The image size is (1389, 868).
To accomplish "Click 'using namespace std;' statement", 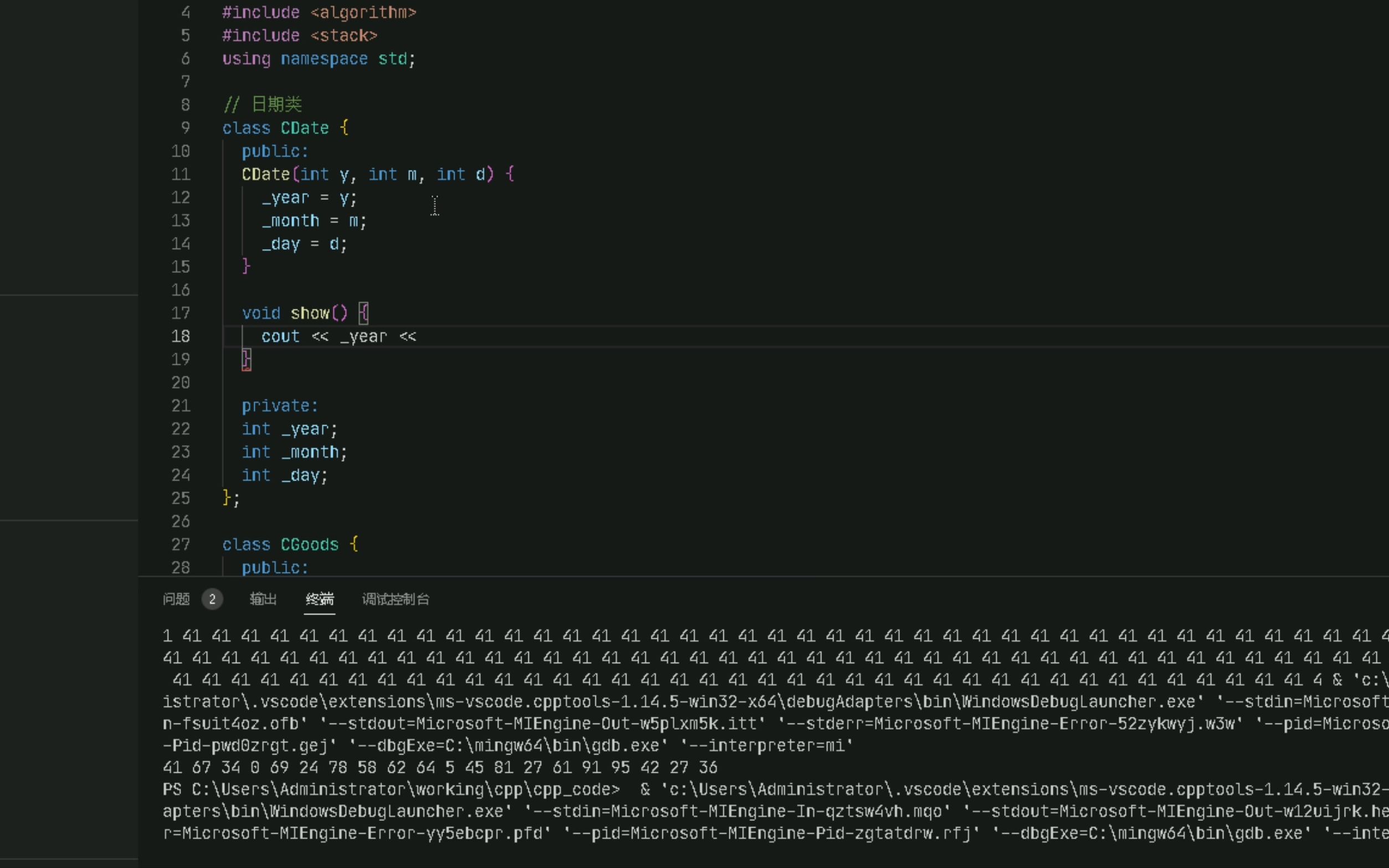I will [x=318, y=59].
